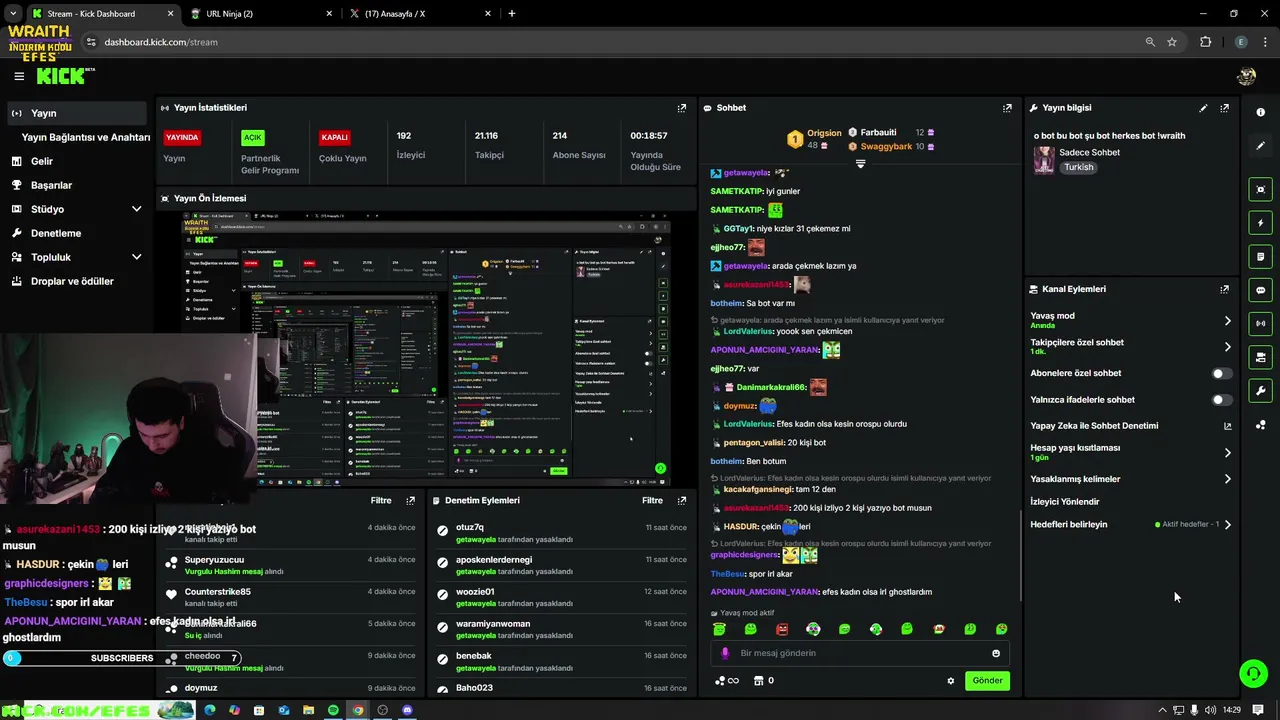
Task: Bookmark this page with star icon
Action: tap(1172, 42)
